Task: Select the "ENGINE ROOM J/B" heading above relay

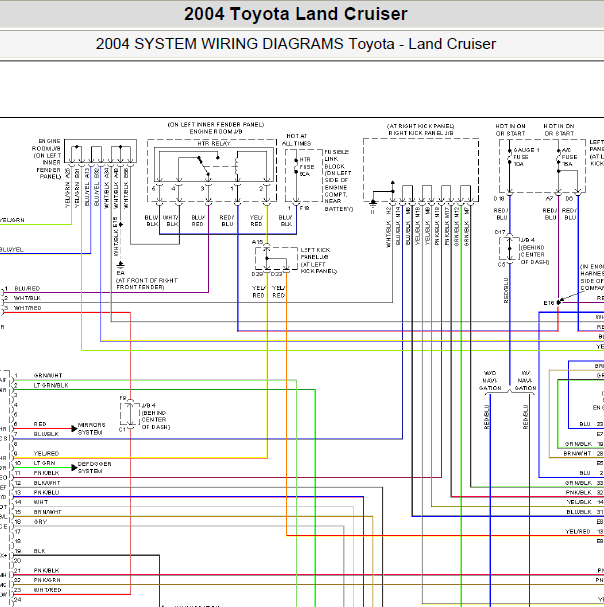Action: click(215, 132)
